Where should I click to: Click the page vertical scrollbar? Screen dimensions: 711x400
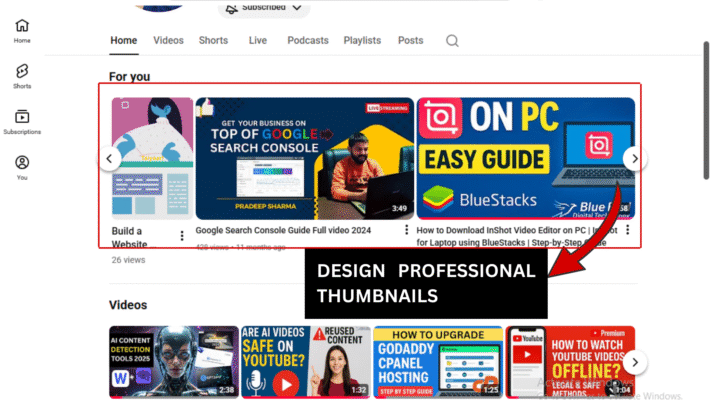(x=706, y=110)
